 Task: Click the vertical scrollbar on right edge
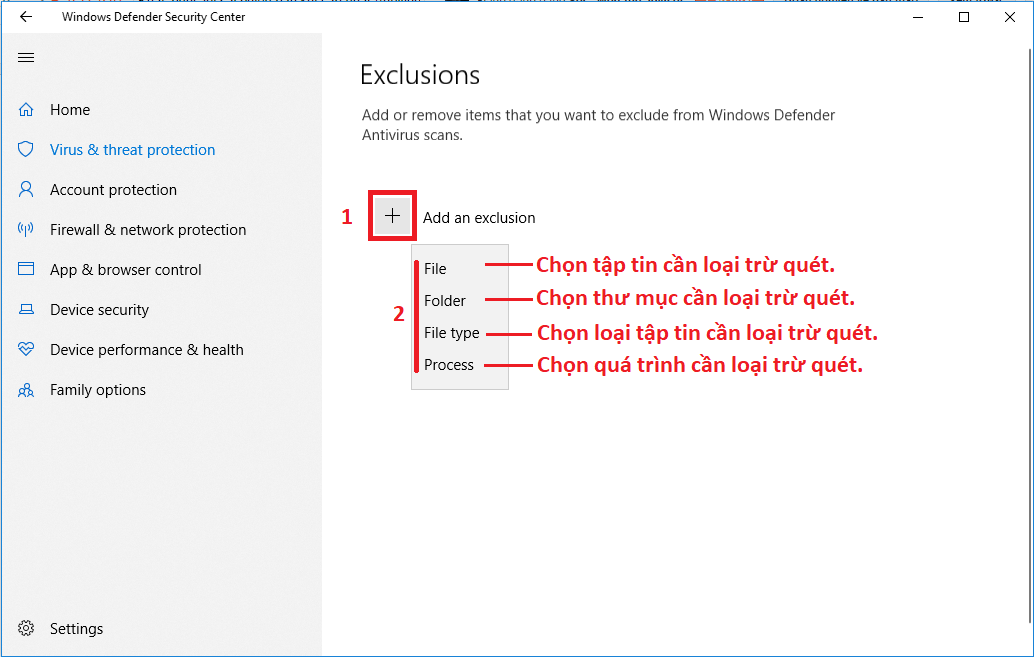1030,335
